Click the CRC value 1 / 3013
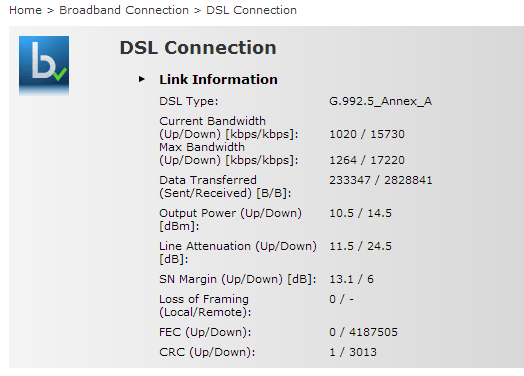Screen dimensions: 524x376 pyautogui.click(x=353, y=352)
